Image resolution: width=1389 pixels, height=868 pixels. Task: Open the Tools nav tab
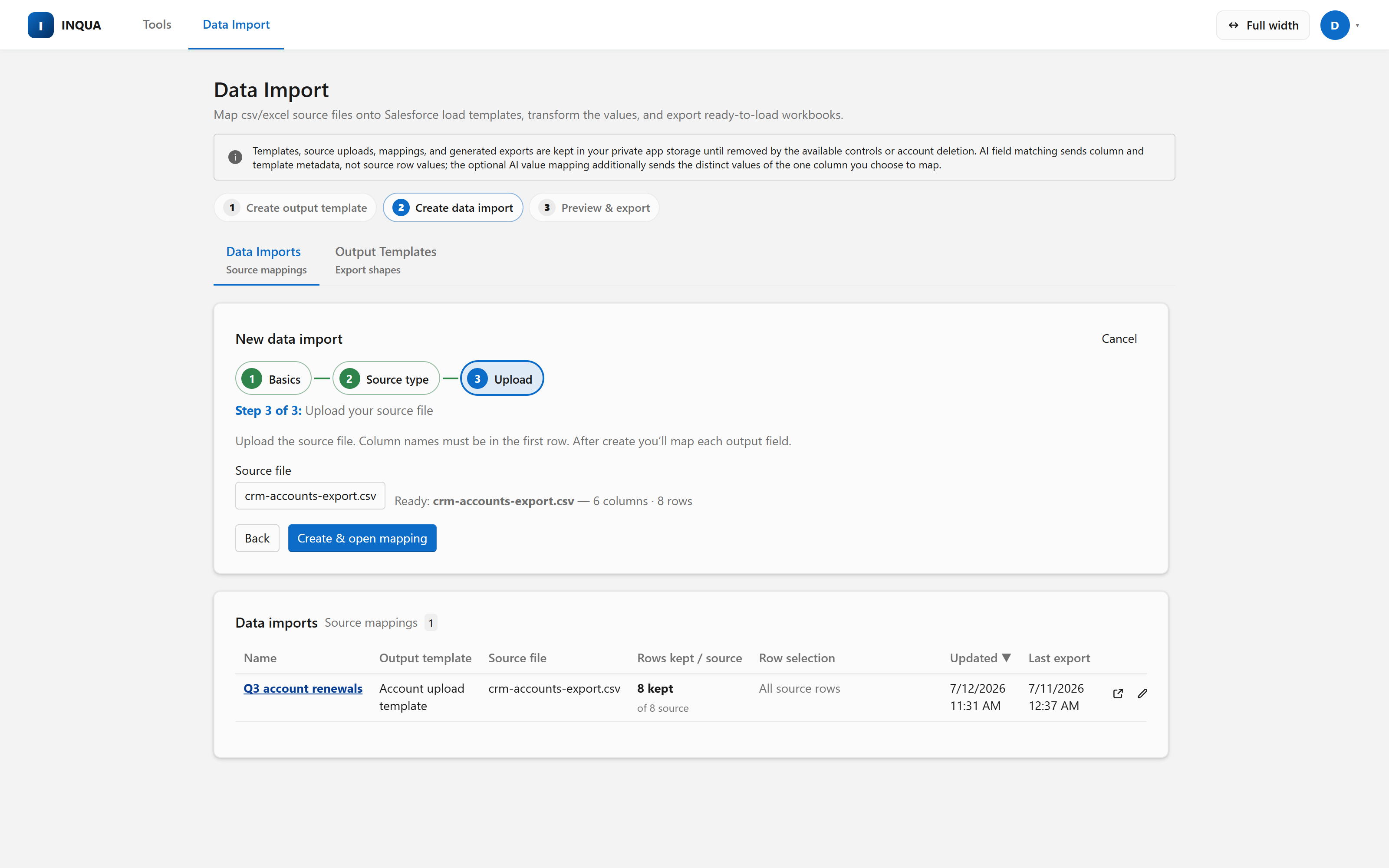tap(157, 25)
